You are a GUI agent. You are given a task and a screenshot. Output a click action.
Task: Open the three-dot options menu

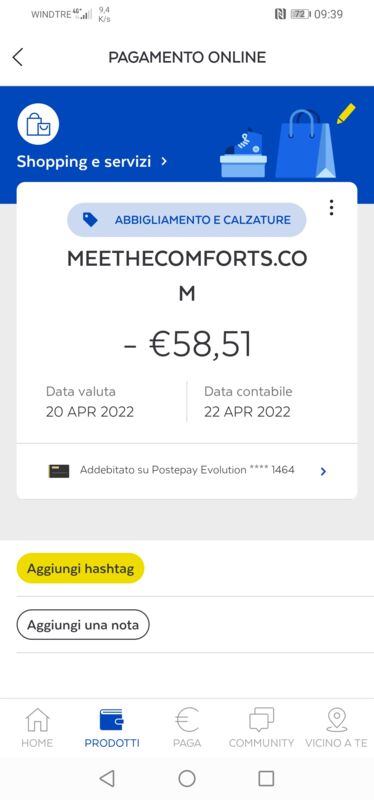click(x=332, y=208)
